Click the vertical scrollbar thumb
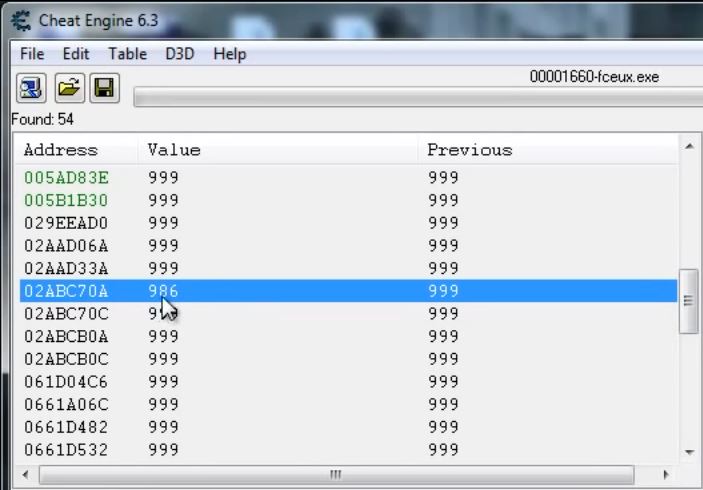This screenshot has height=490, width=703. 687,300
